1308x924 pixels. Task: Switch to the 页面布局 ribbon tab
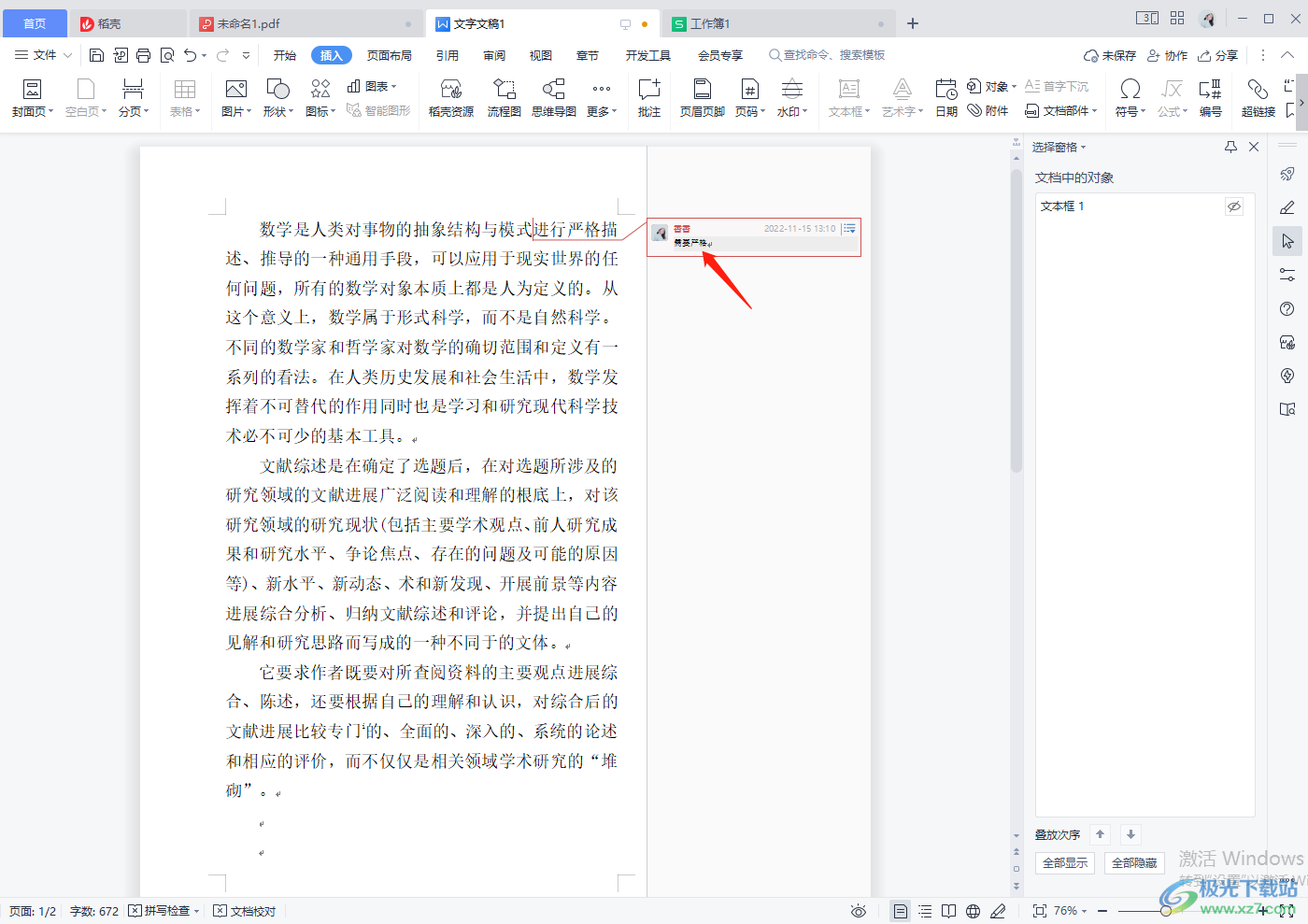tap(390, 55)
